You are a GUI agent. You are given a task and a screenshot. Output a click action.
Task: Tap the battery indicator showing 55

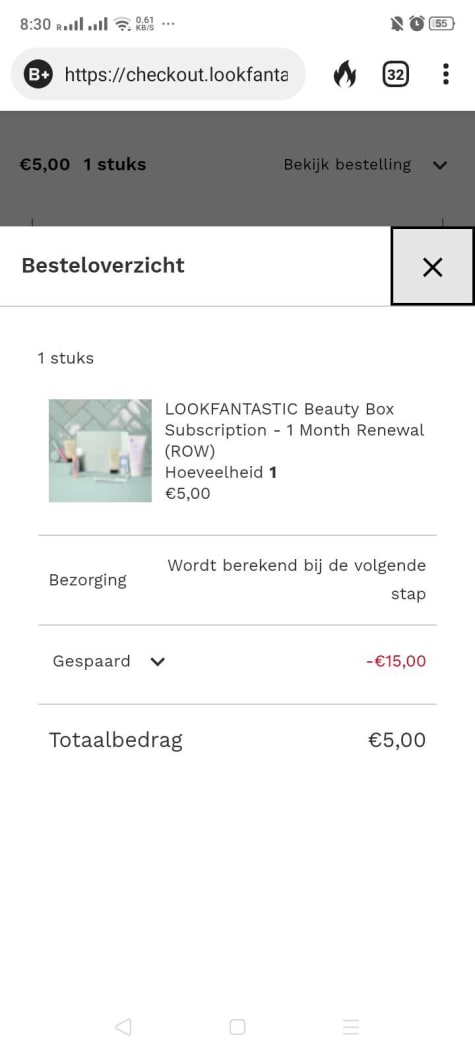coord(442,24)
